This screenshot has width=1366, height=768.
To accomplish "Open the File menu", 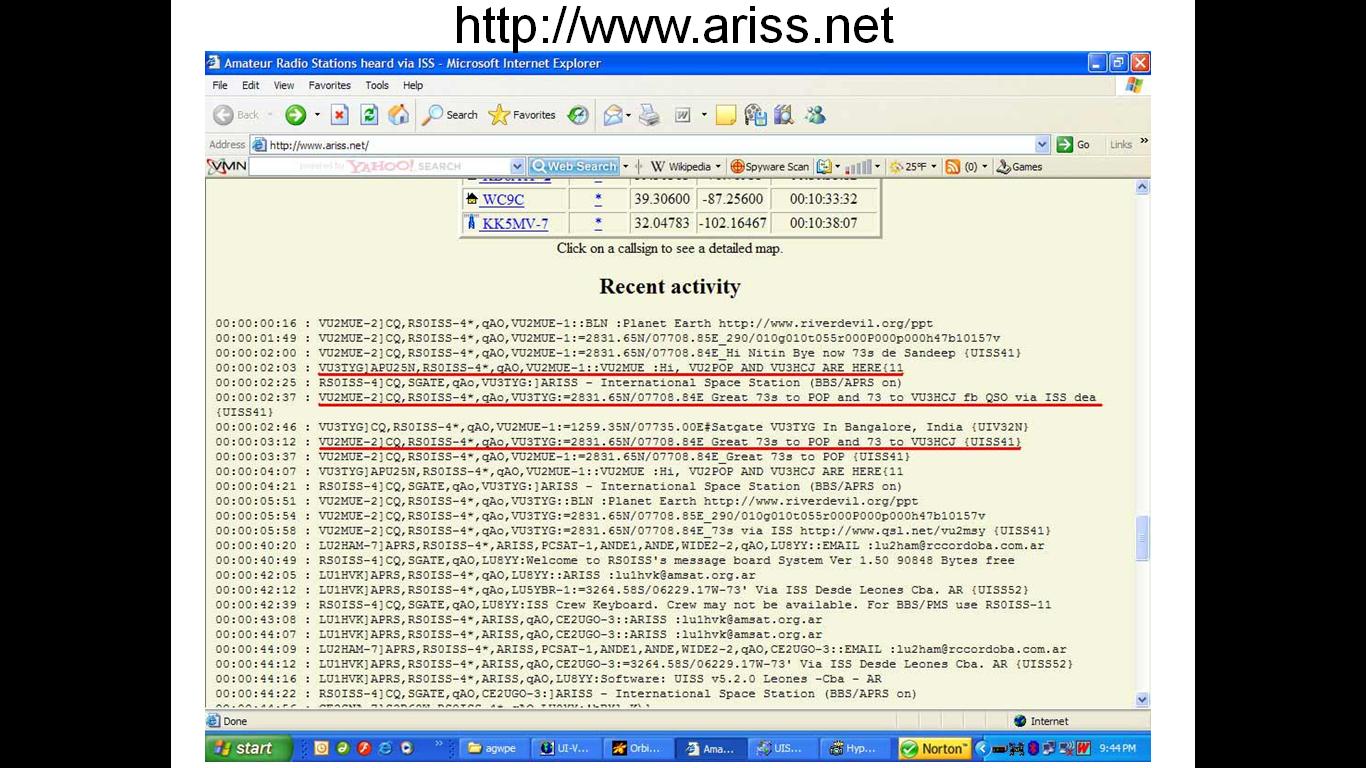I will pos(220,86).
